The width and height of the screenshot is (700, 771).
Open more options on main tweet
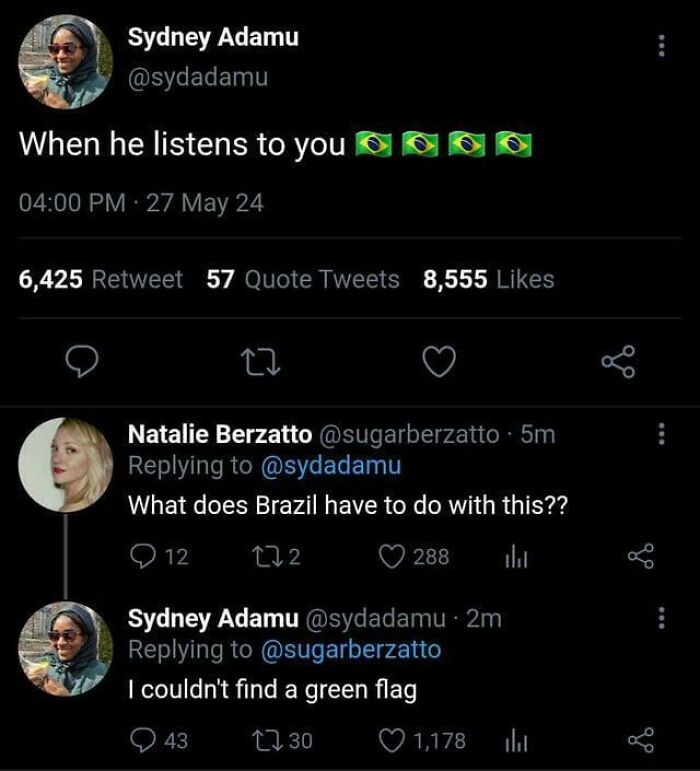coord(660,44)
